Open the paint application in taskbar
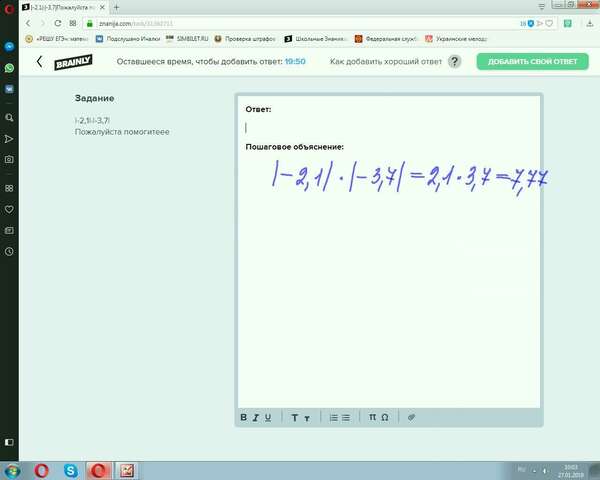Viewport: 600px width, 480px height. tap(127, 470)
